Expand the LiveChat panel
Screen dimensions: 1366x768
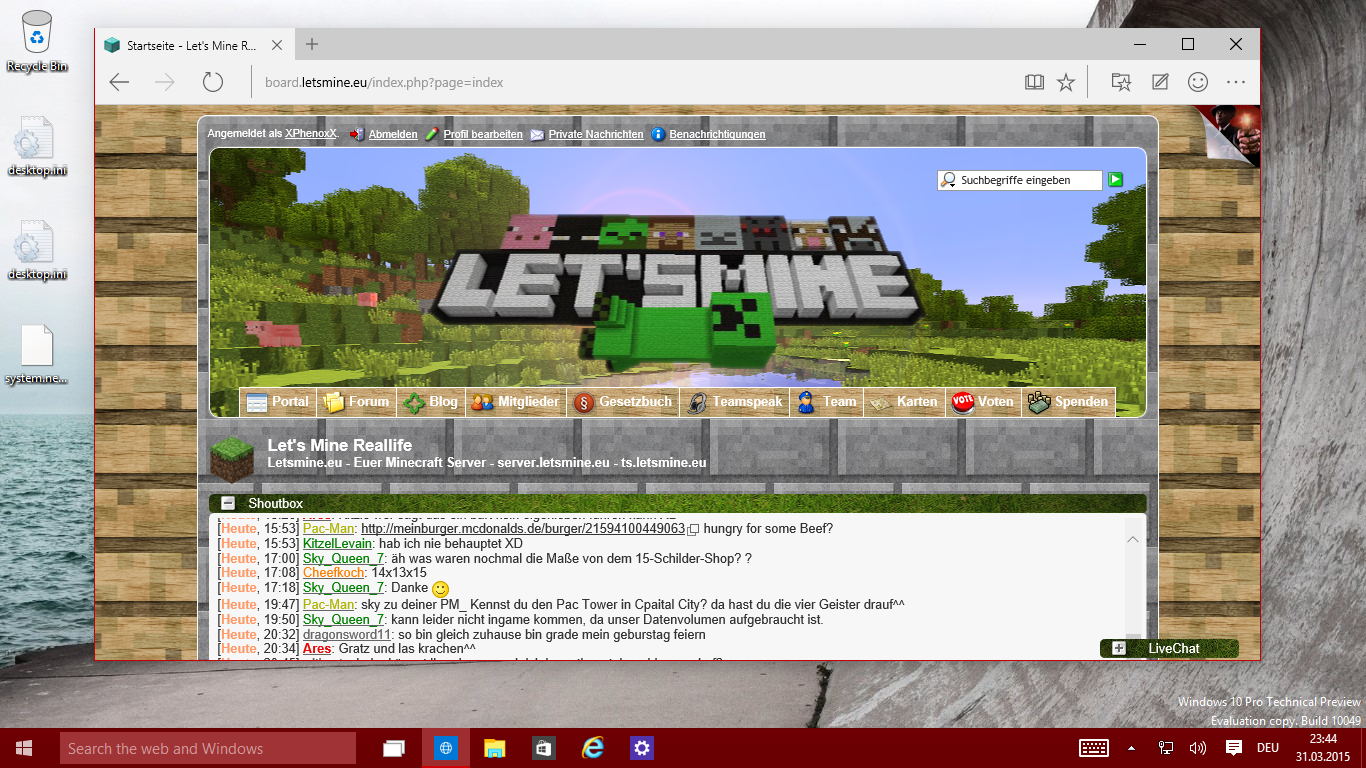[1118, 648]
